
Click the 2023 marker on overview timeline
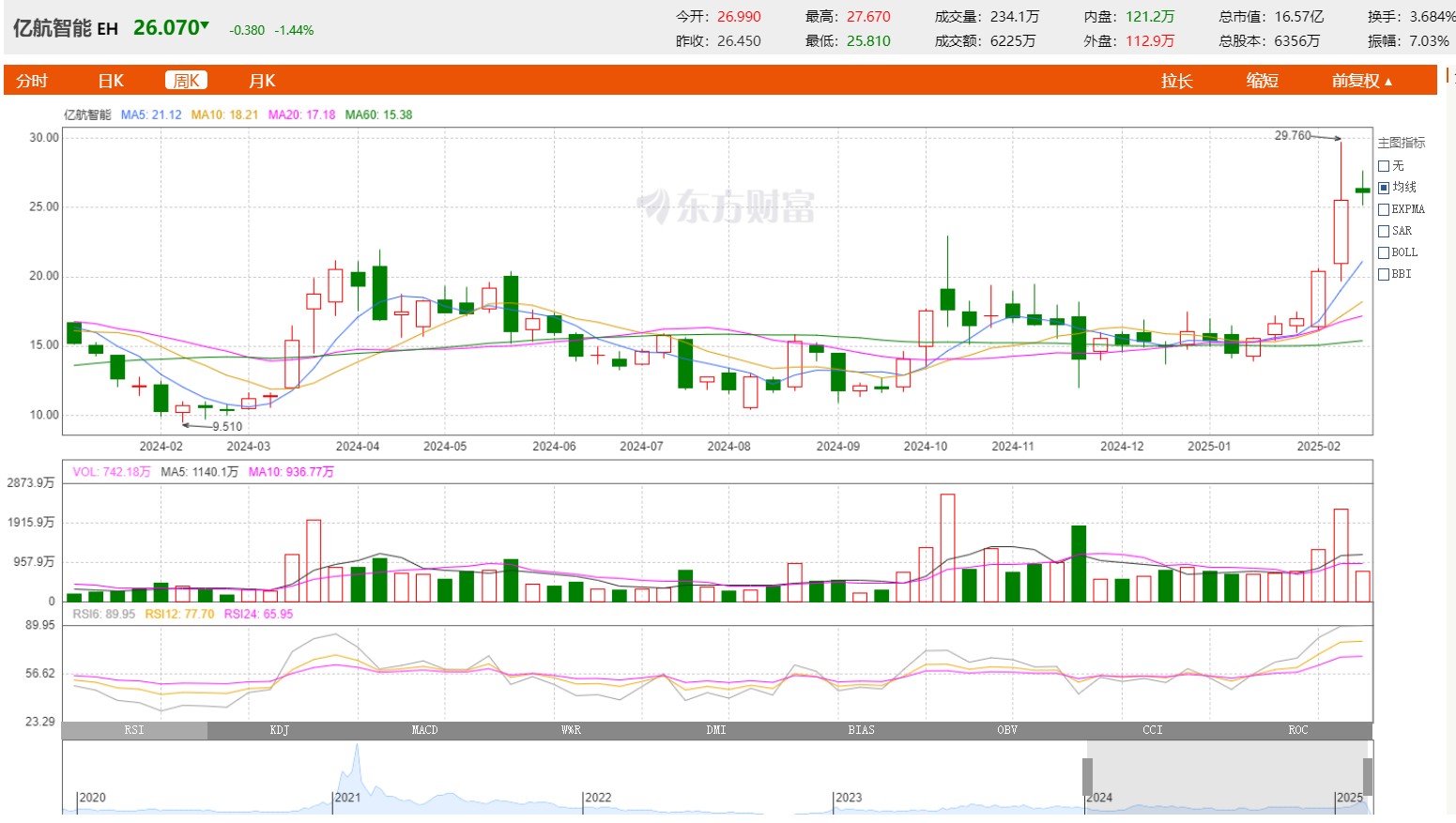click(849, 798)
